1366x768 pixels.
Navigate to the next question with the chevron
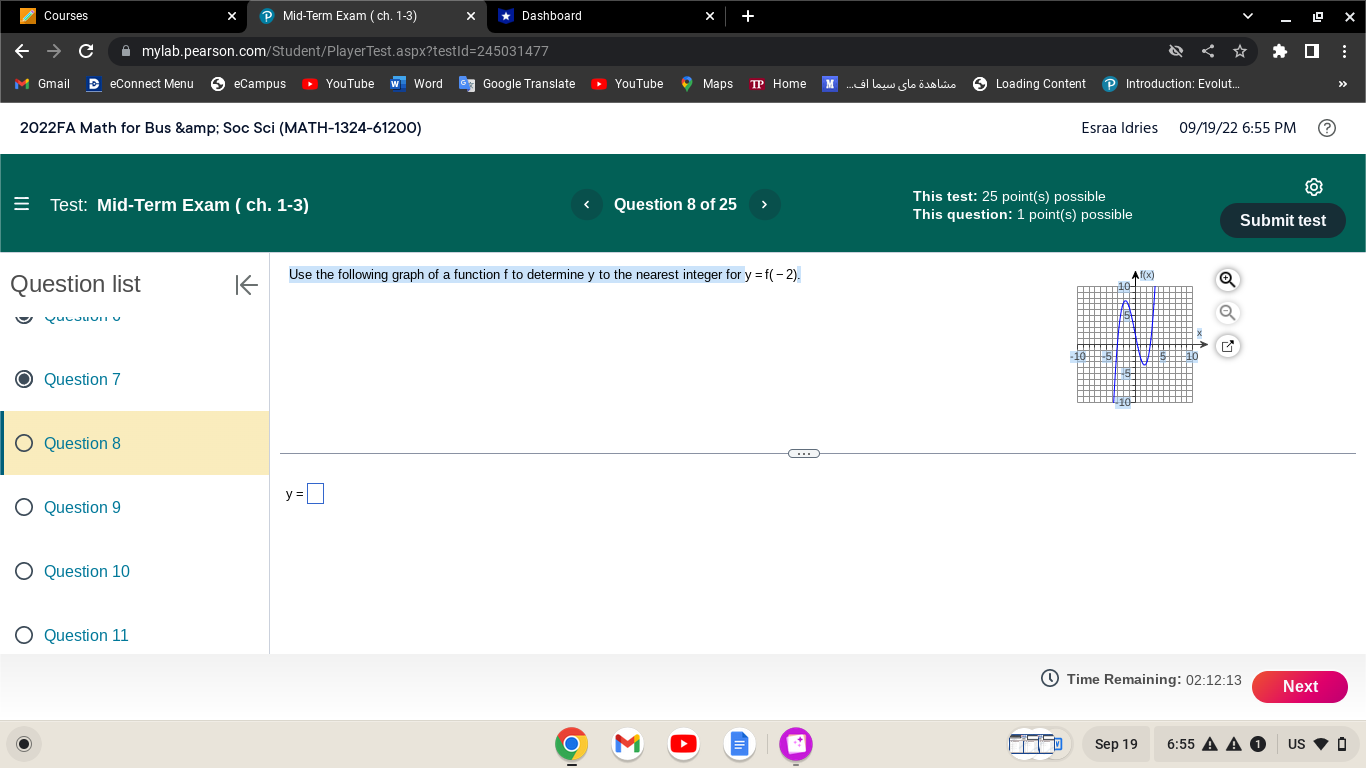[764, 204]
